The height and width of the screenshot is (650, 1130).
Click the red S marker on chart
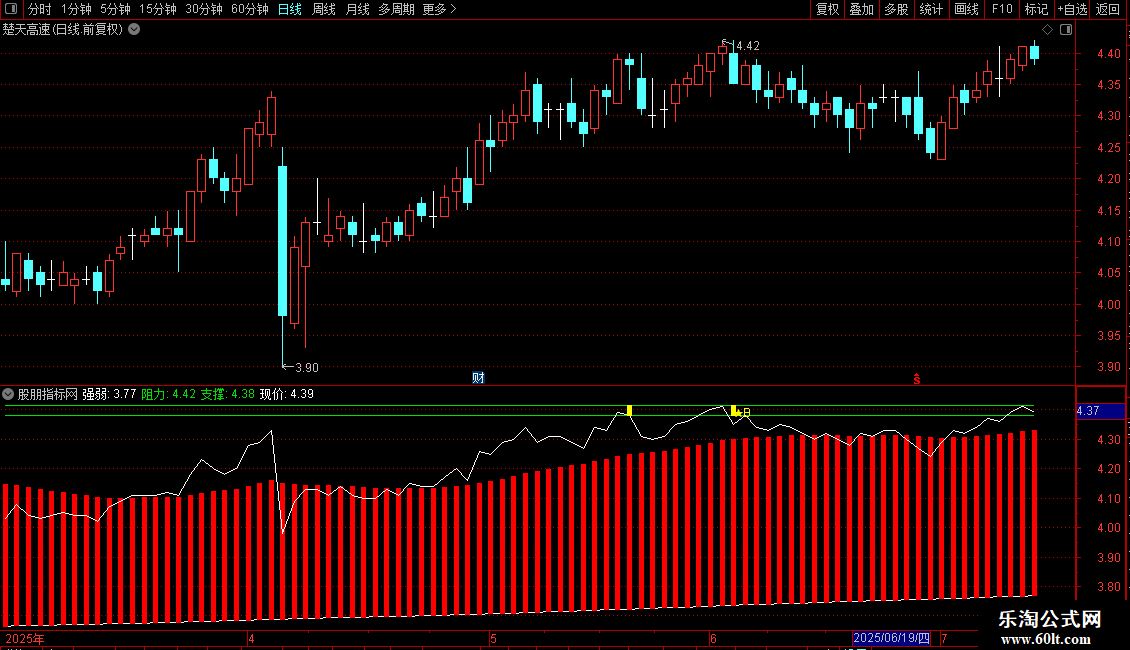coord(917,379)
